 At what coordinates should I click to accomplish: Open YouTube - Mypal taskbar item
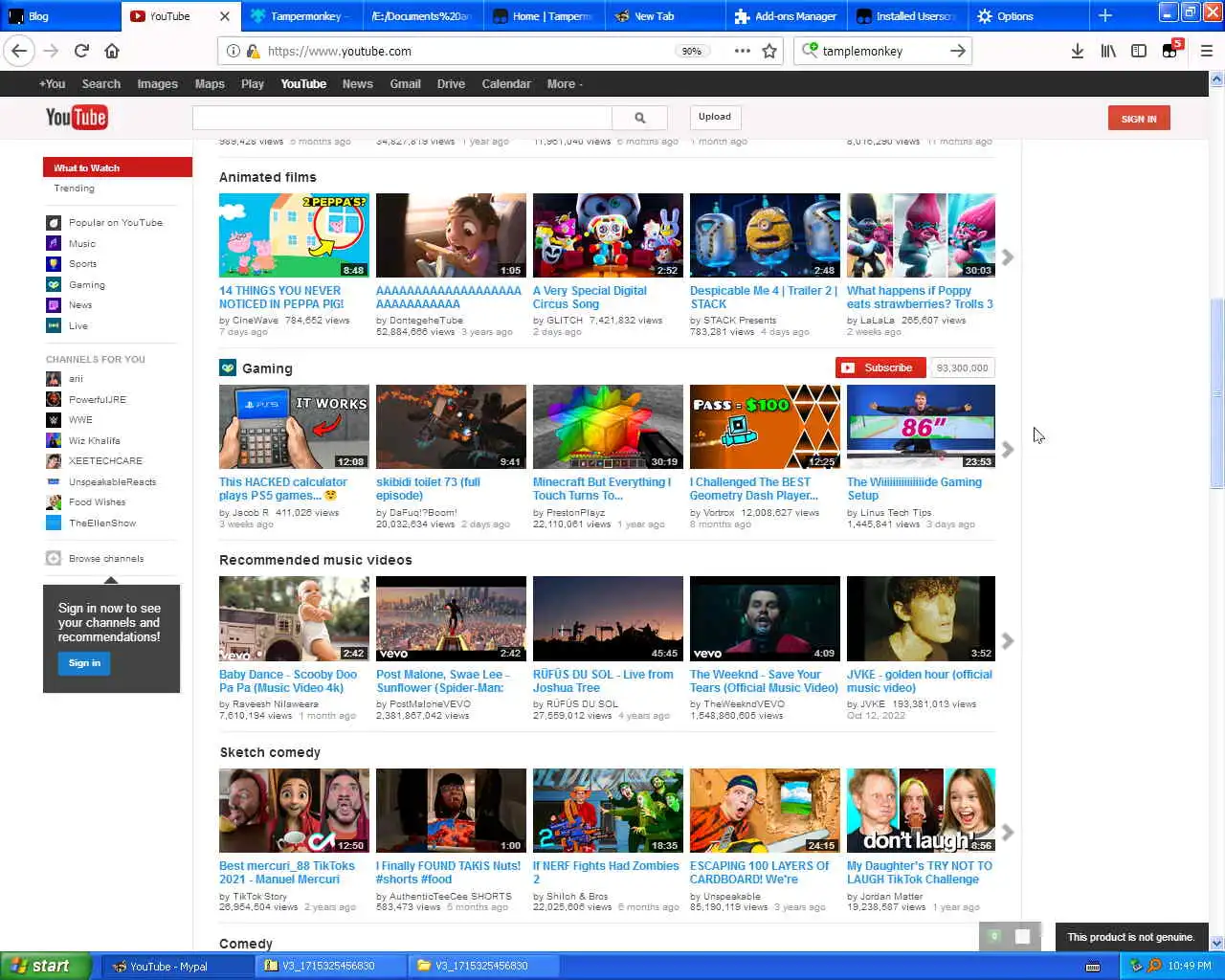pyautogui.click(x=177, y=966)
